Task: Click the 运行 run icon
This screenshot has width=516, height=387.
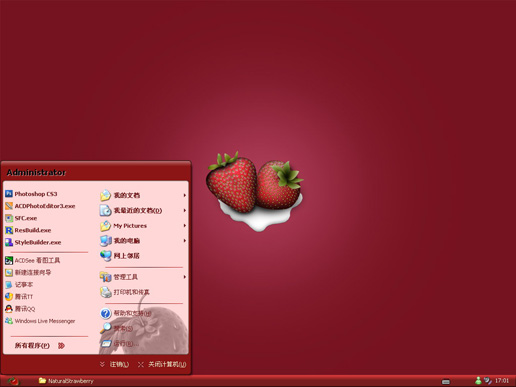Action: click(105, 343)
